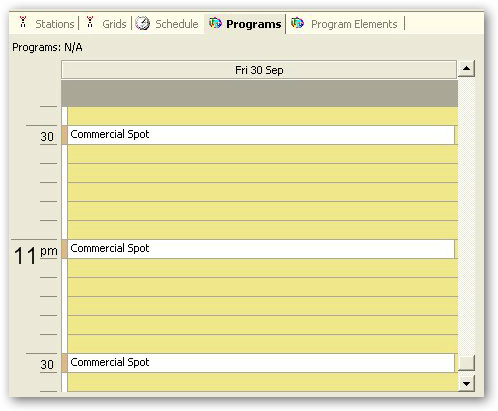
Task: Open the Grids tab
Action: pos(106,24)
